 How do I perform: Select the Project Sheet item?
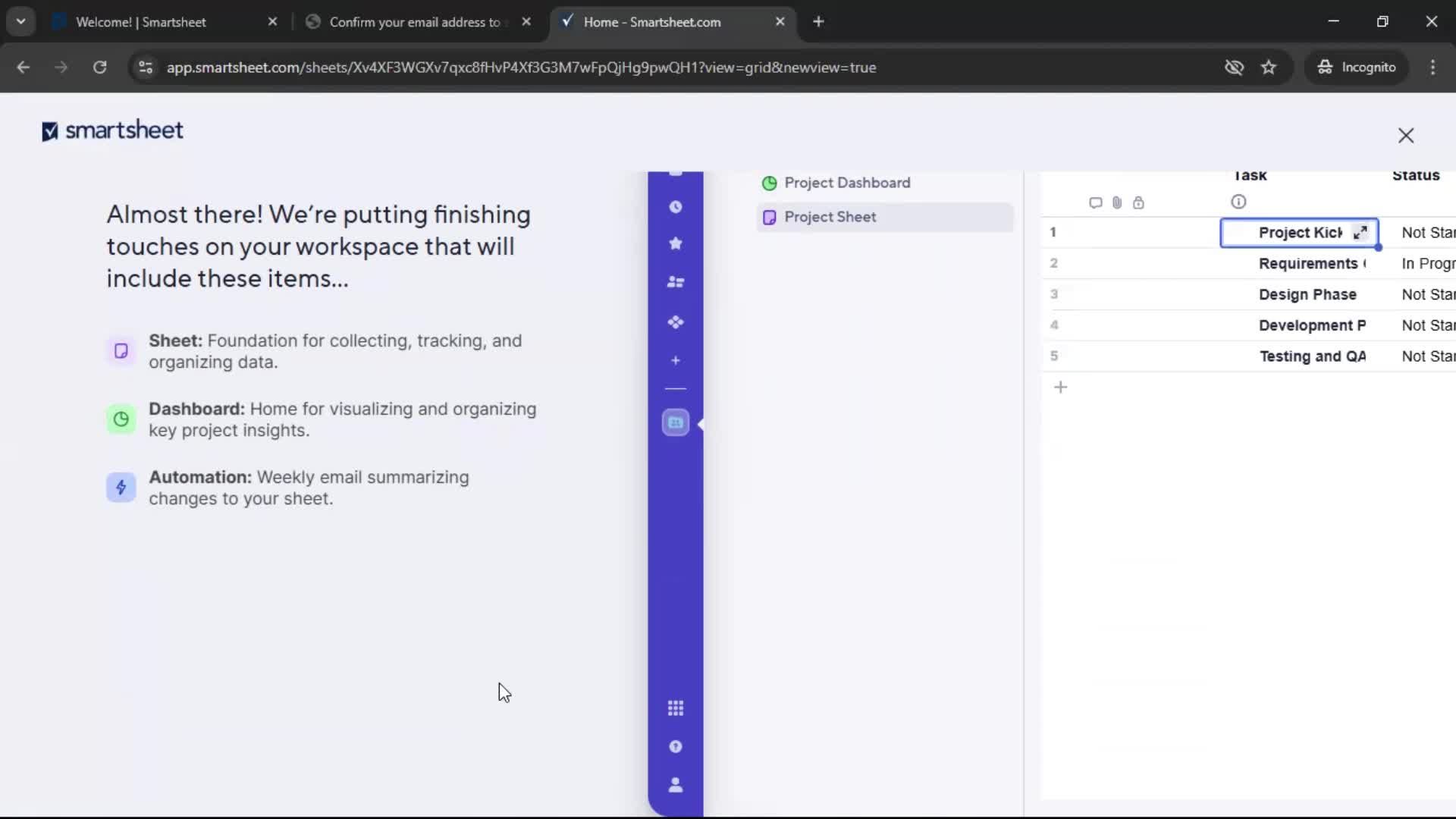(x=830, y=217)
